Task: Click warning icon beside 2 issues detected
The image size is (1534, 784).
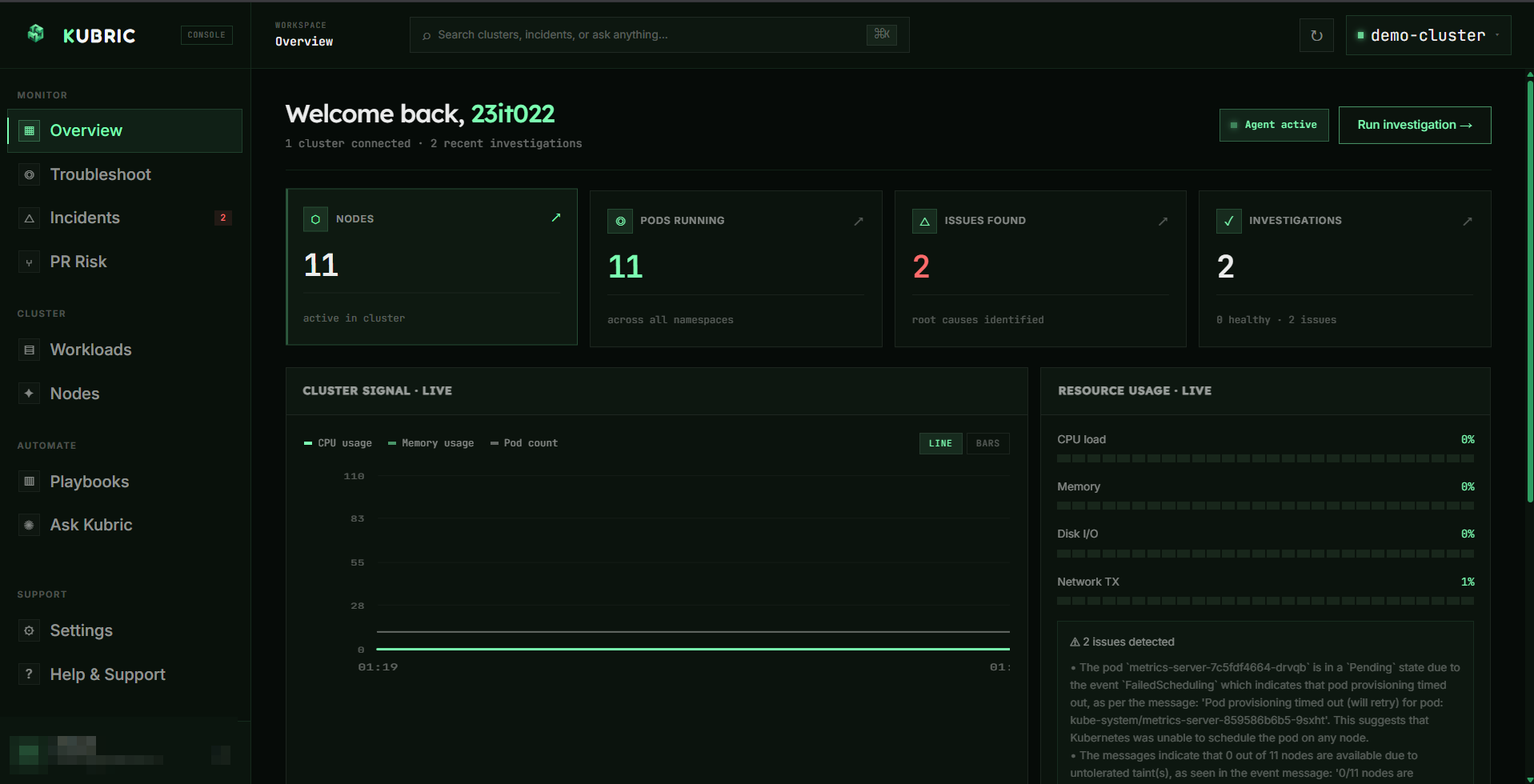Action: 1075,642
